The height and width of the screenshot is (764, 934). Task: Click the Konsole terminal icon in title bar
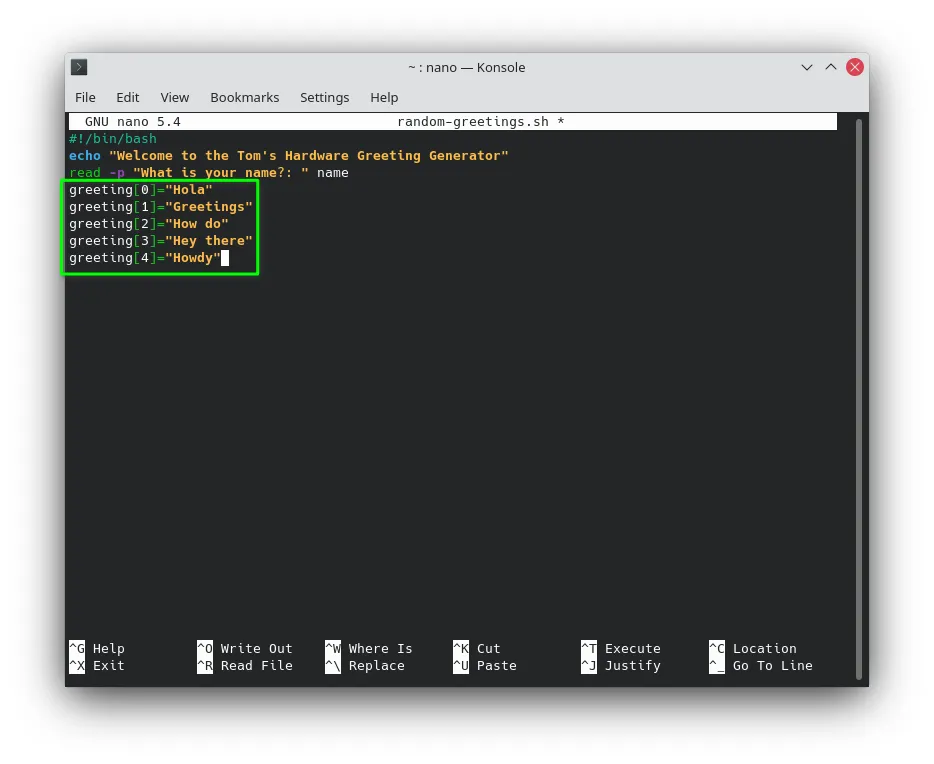pyautogui.click(x=79, y=67)
